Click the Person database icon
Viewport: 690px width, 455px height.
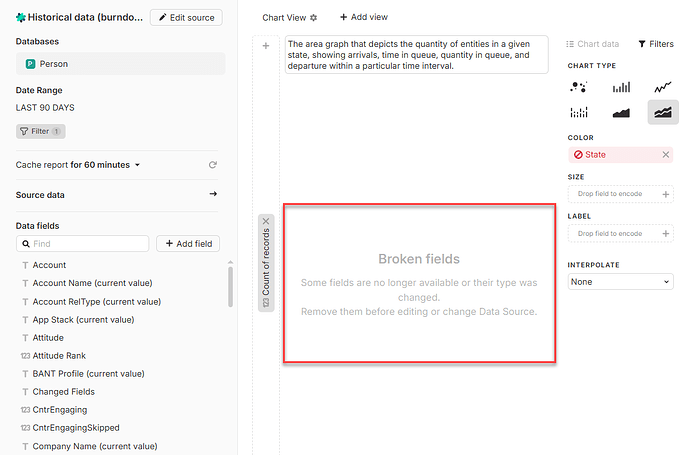click(30, 64)
